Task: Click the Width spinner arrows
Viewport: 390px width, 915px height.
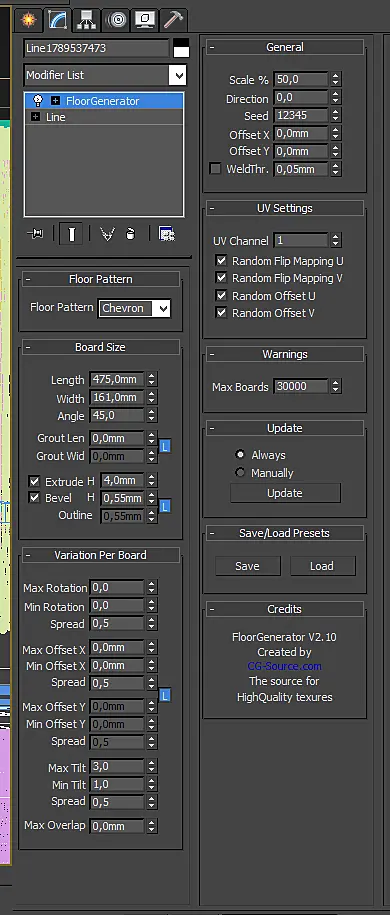Action: tap(152, 397)
